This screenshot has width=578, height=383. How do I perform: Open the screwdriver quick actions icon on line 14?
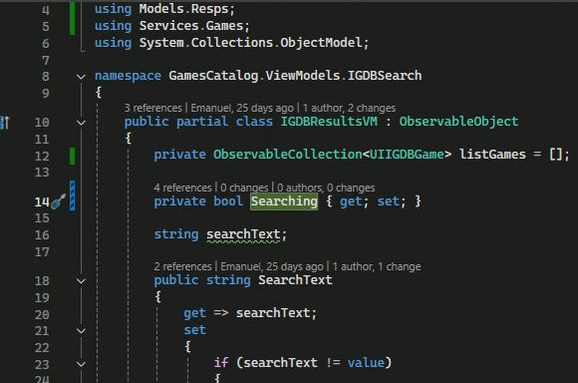[58, 202]
